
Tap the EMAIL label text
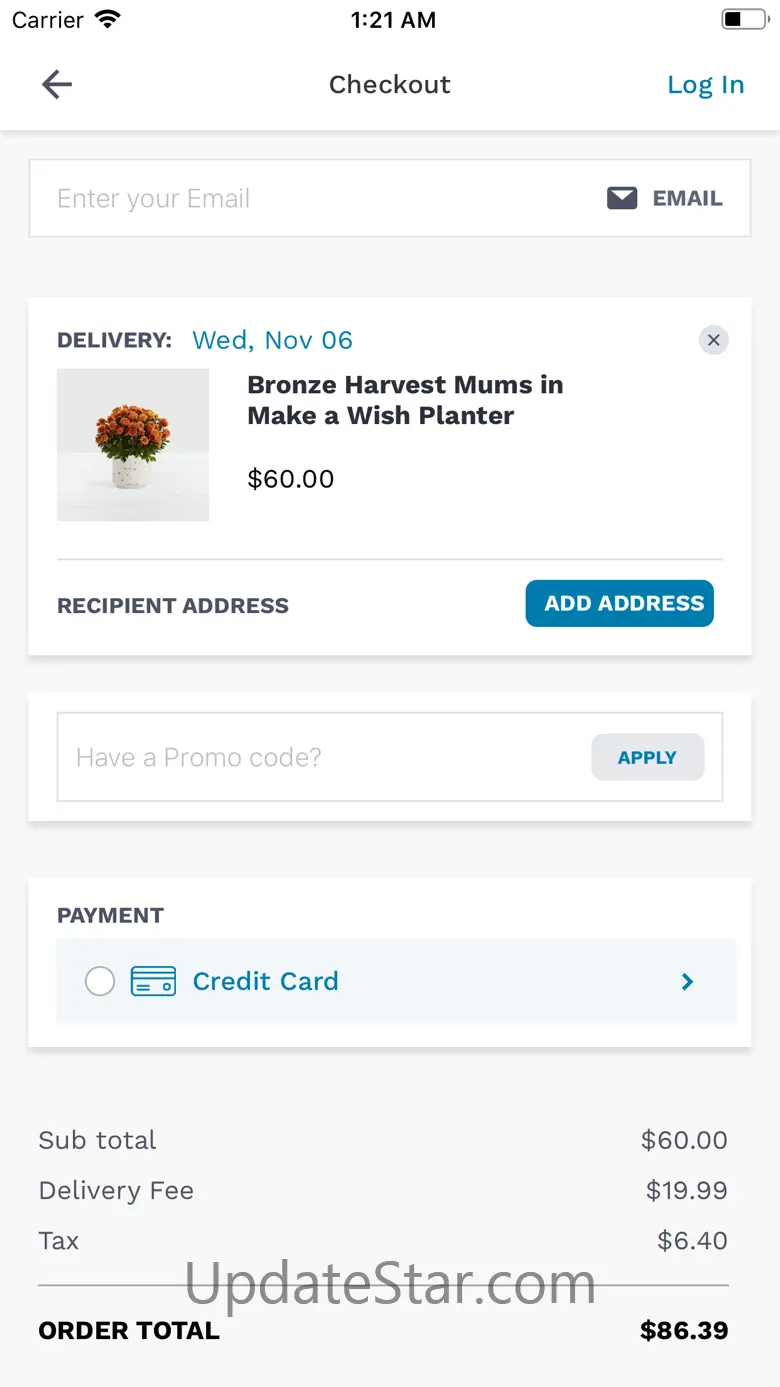tap(687, 198)
